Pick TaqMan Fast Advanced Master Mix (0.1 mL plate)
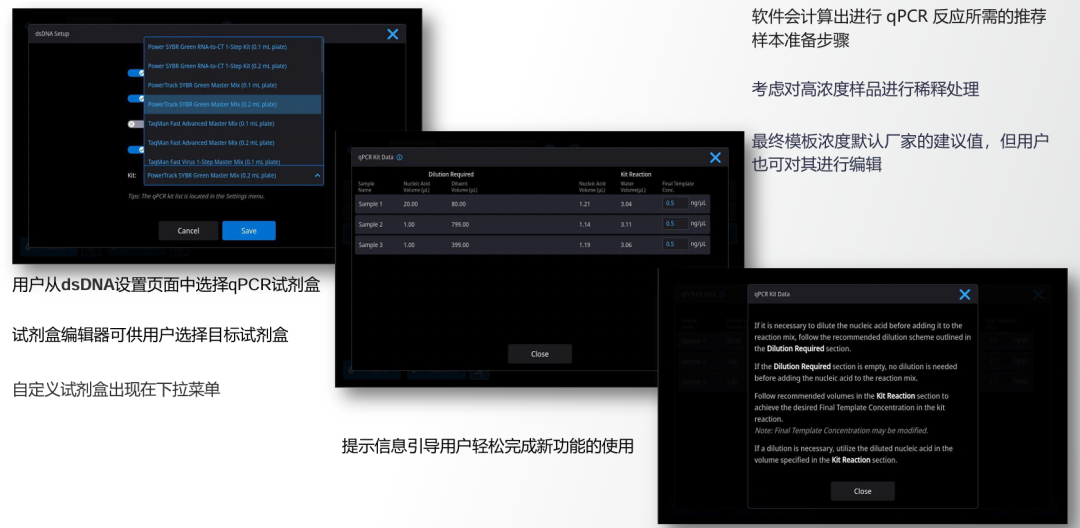Image resolution: width=1080 pixels, height=528 pixels. (x=232, y=123)
